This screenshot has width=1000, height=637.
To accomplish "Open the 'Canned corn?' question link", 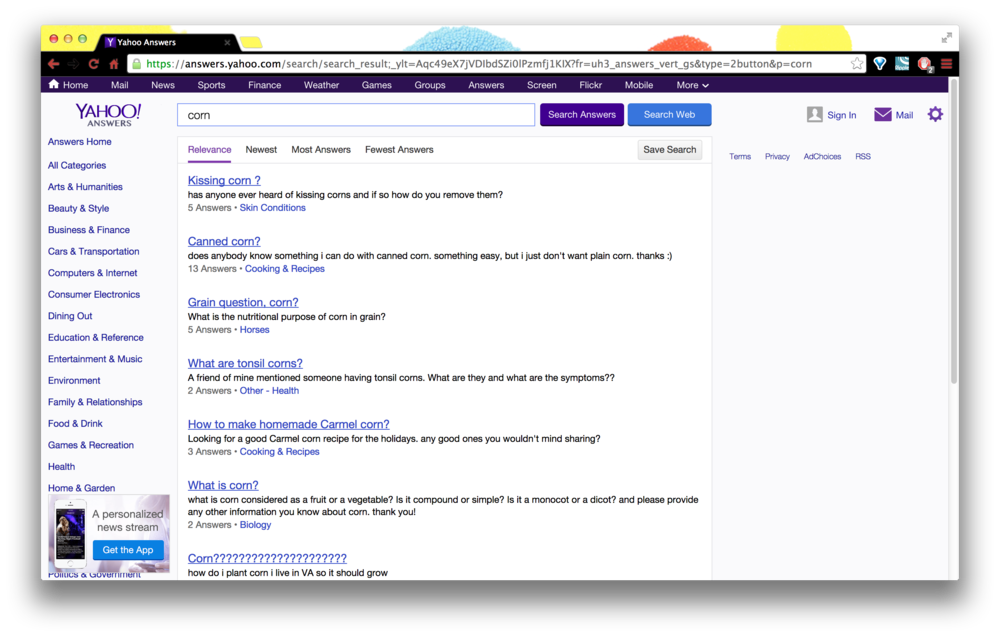I will 224,242.
